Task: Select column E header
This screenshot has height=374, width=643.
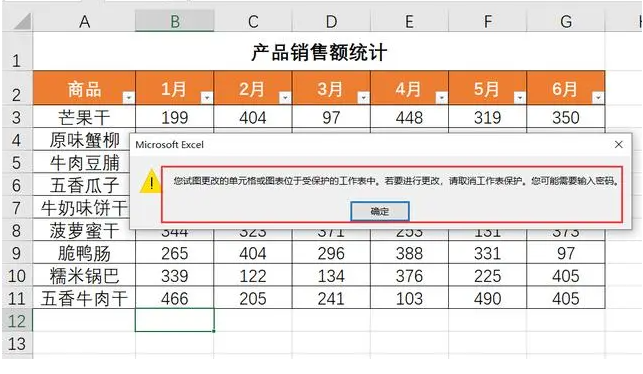Action: (x=409, y=21)
